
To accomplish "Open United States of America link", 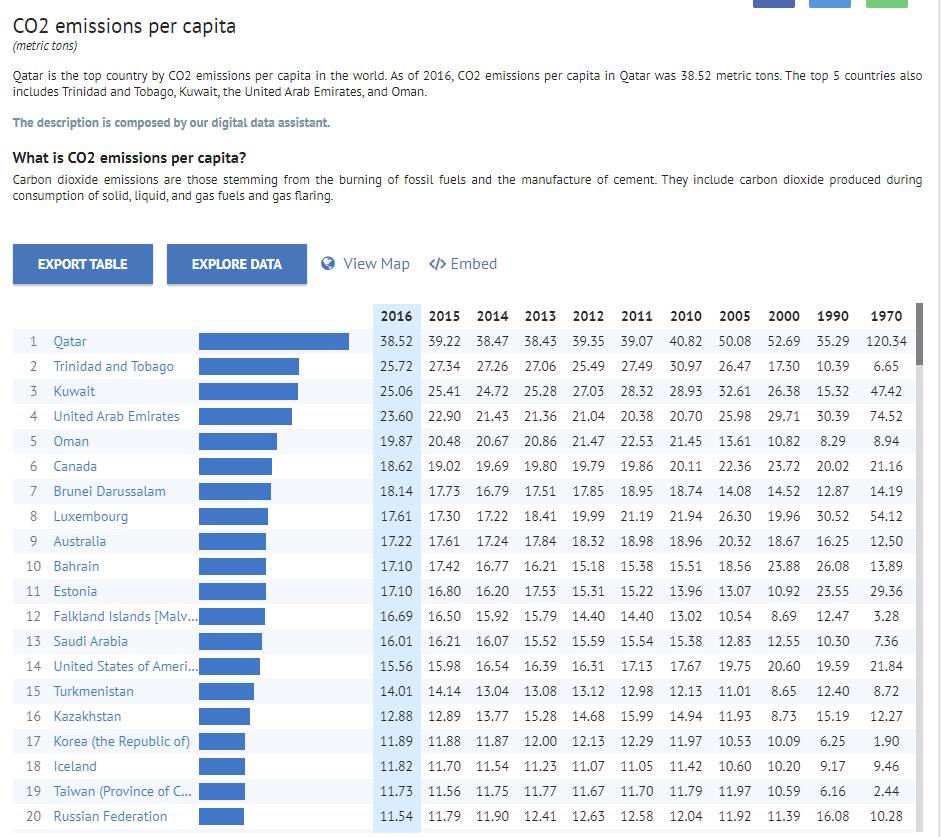I will [125, 667].
